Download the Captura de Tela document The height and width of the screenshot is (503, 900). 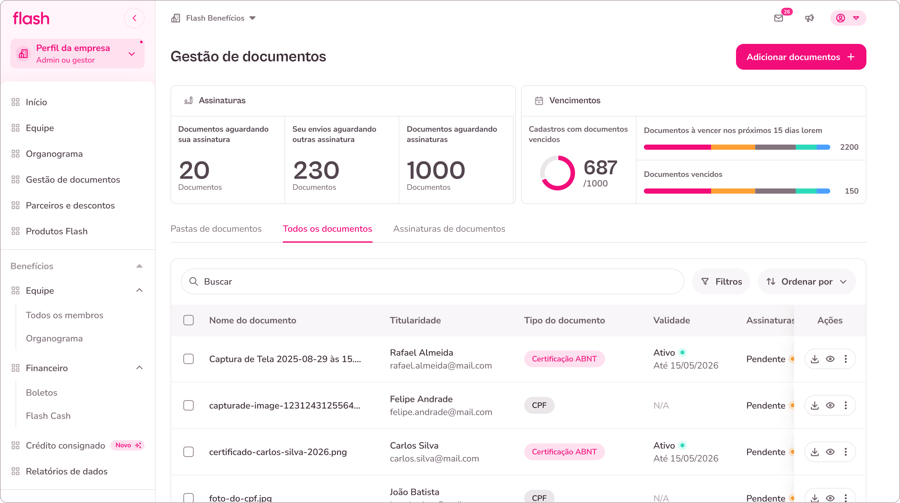click(x=815, y=359)
